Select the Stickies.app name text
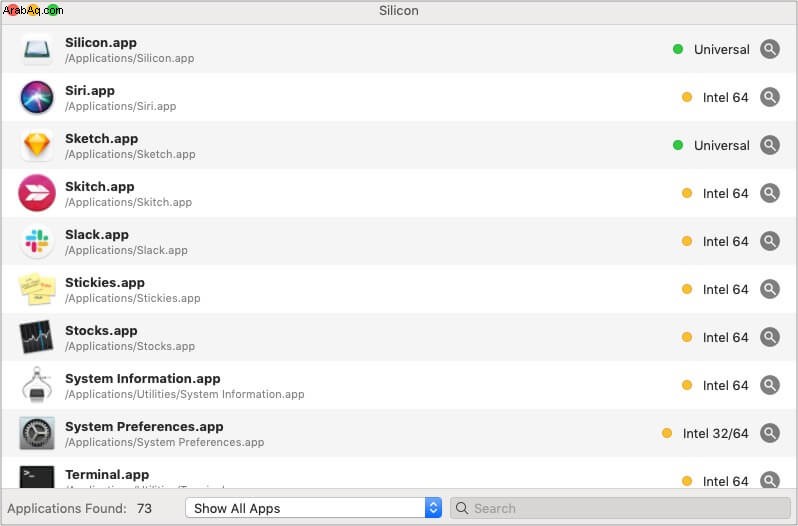The height and width of the screenshot is (526, 798). [x=105, y=282]
